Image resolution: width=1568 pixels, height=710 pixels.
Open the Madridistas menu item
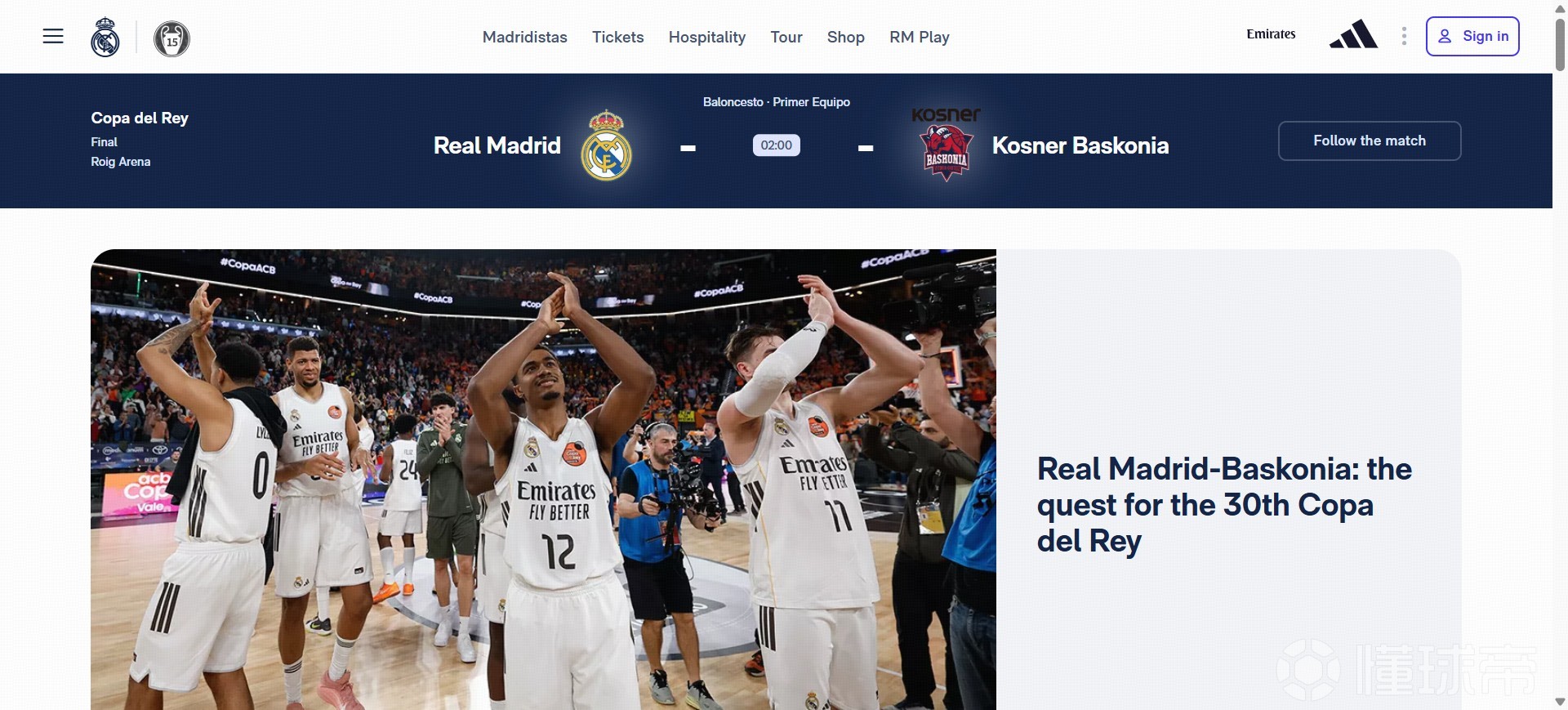coord(524,38)
